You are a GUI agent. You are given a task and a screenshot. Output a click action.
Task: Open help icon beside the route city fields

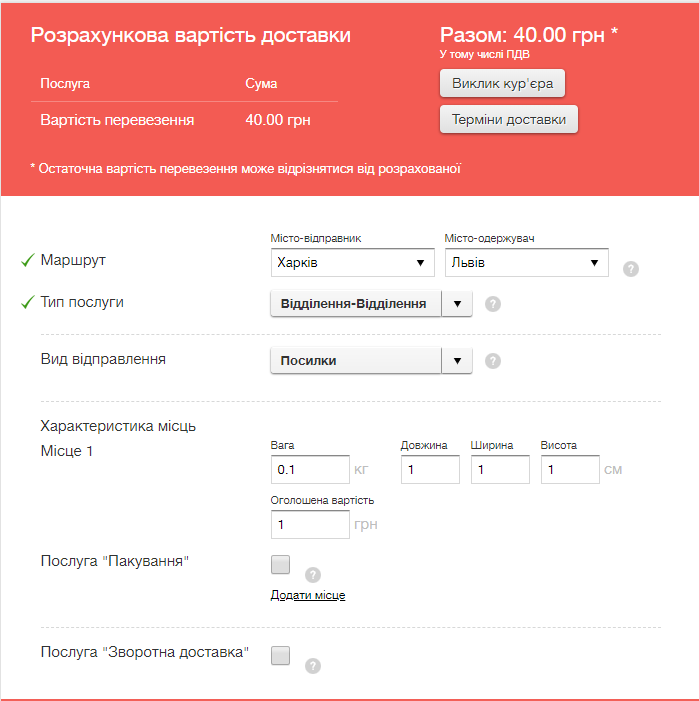point(631,269)
